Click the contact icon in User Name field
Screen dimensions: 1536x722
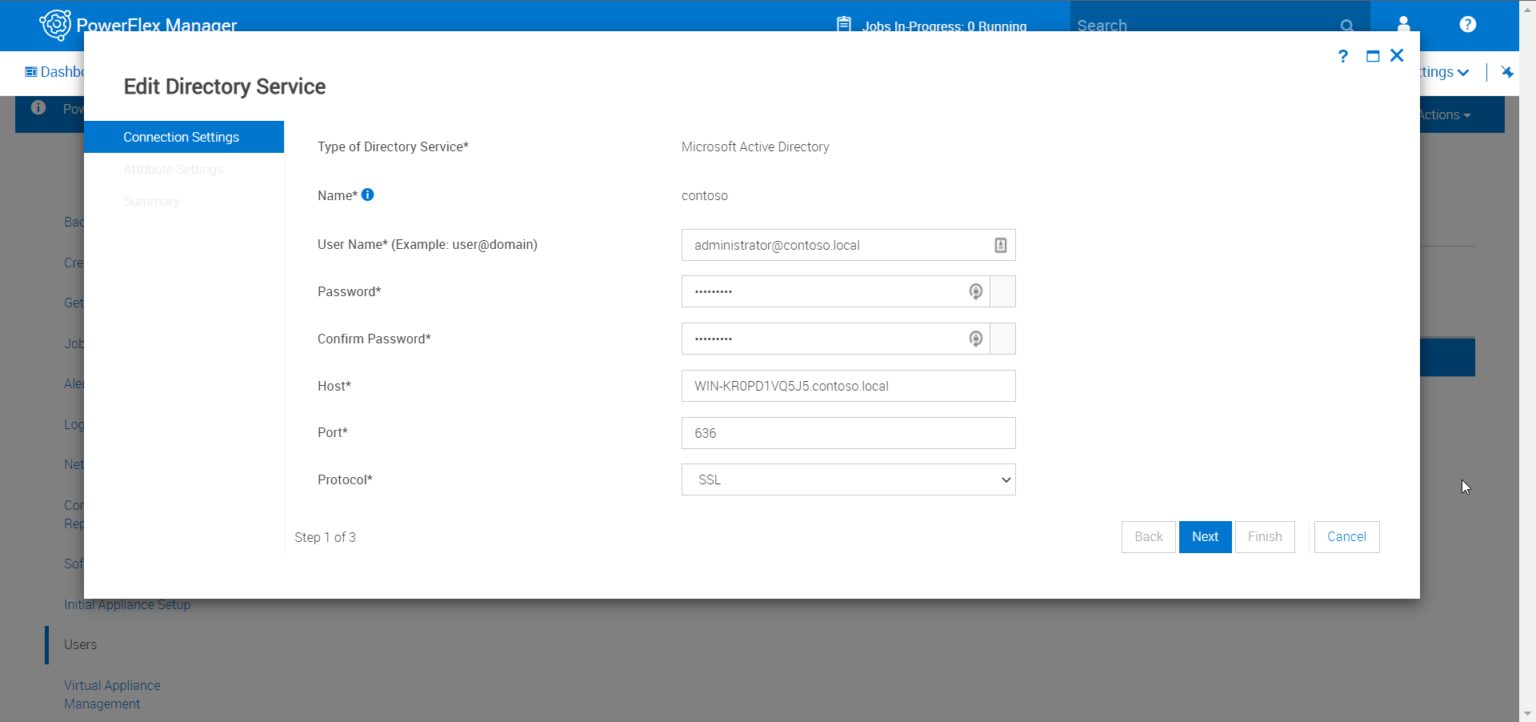(x=1001, y=244)
